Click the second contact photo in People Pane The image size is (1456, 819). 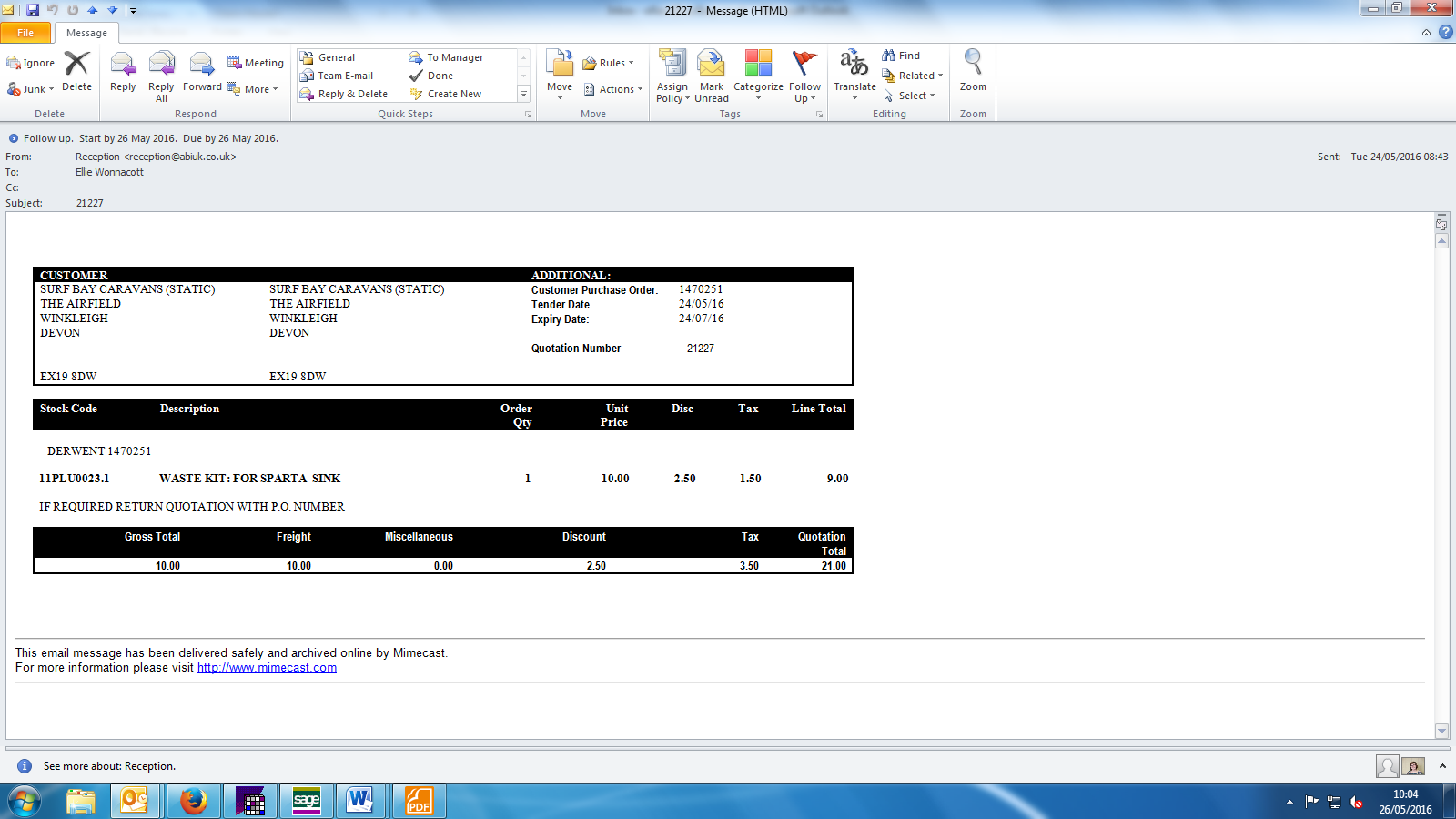(x=1413, y=766)
